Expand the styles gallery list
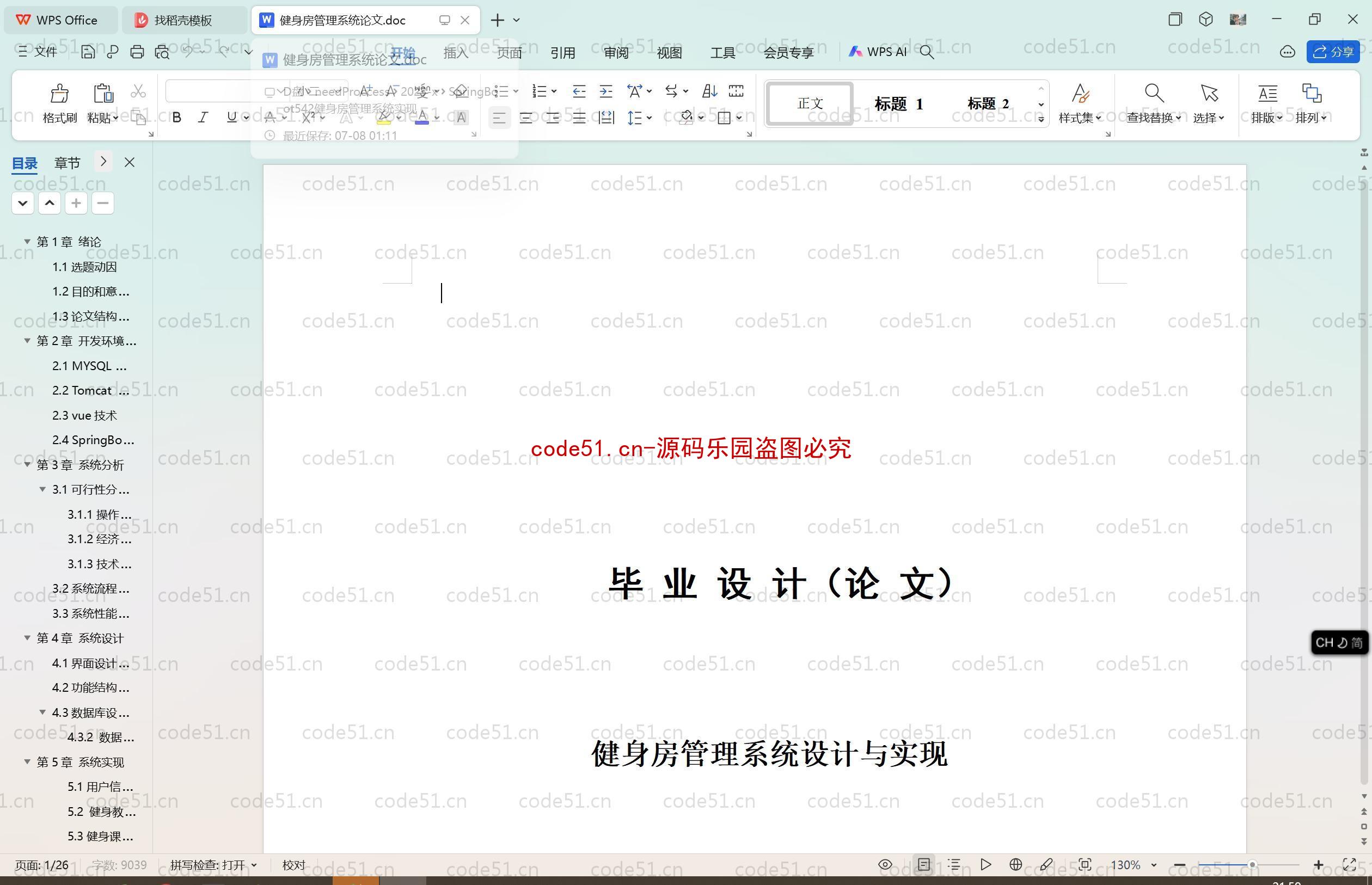 pyautogui.click(x=1041, y=119)
